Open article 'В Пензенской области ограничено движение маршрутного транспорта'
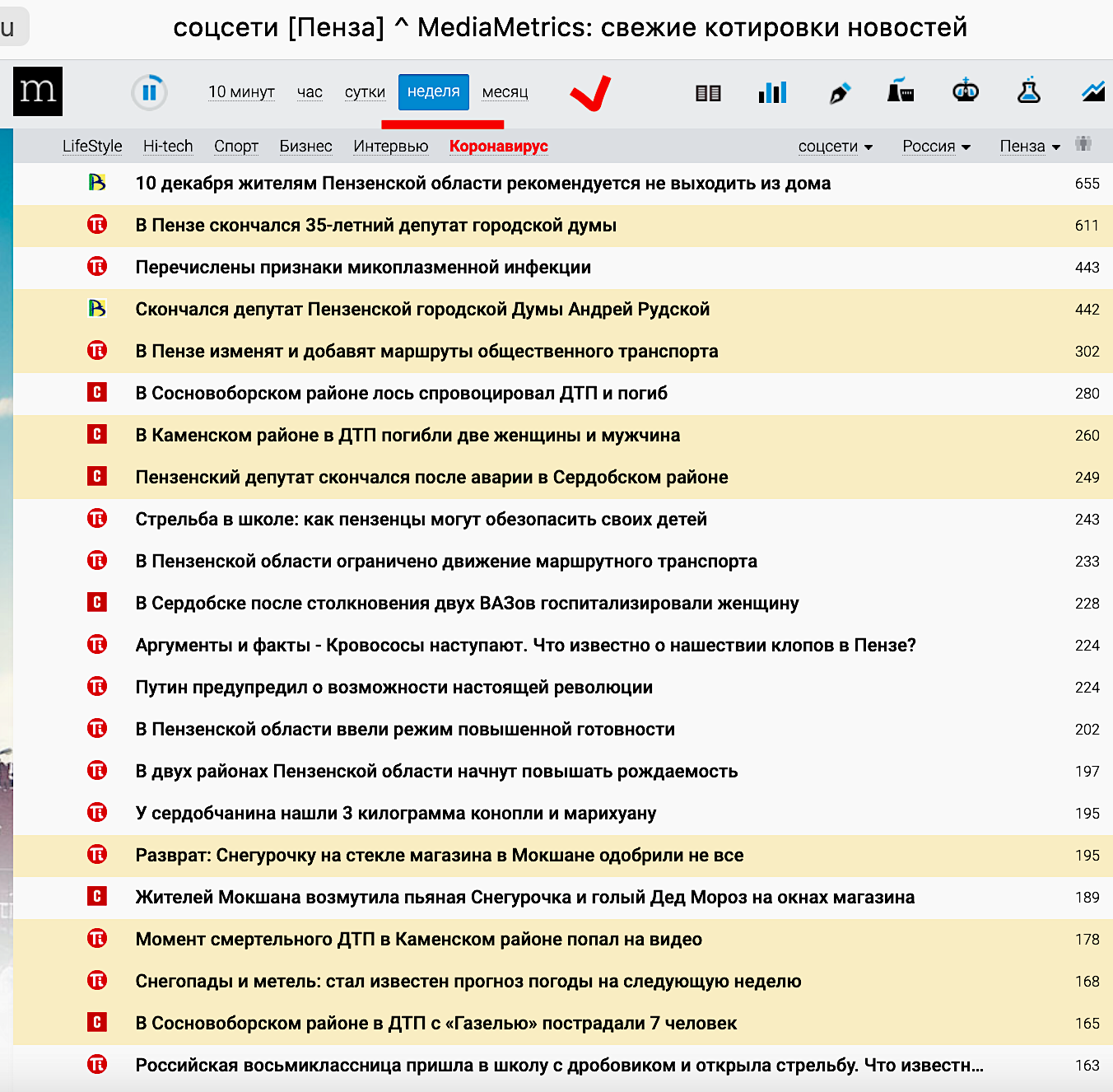This screenshot has height=1092, width=1113. [x=446, y=561]
